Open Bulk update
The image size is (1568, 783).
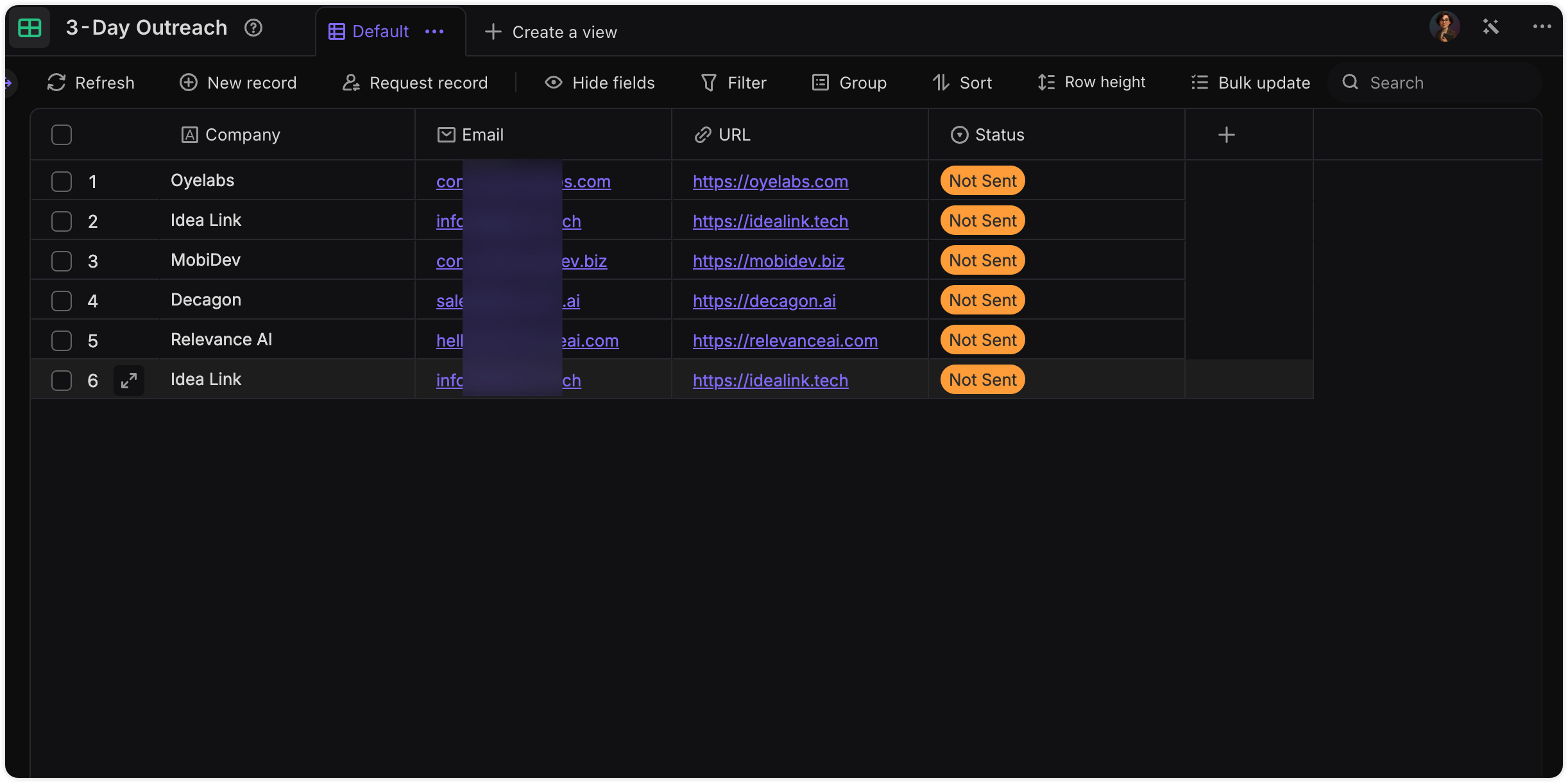(x=1250, y=82)
